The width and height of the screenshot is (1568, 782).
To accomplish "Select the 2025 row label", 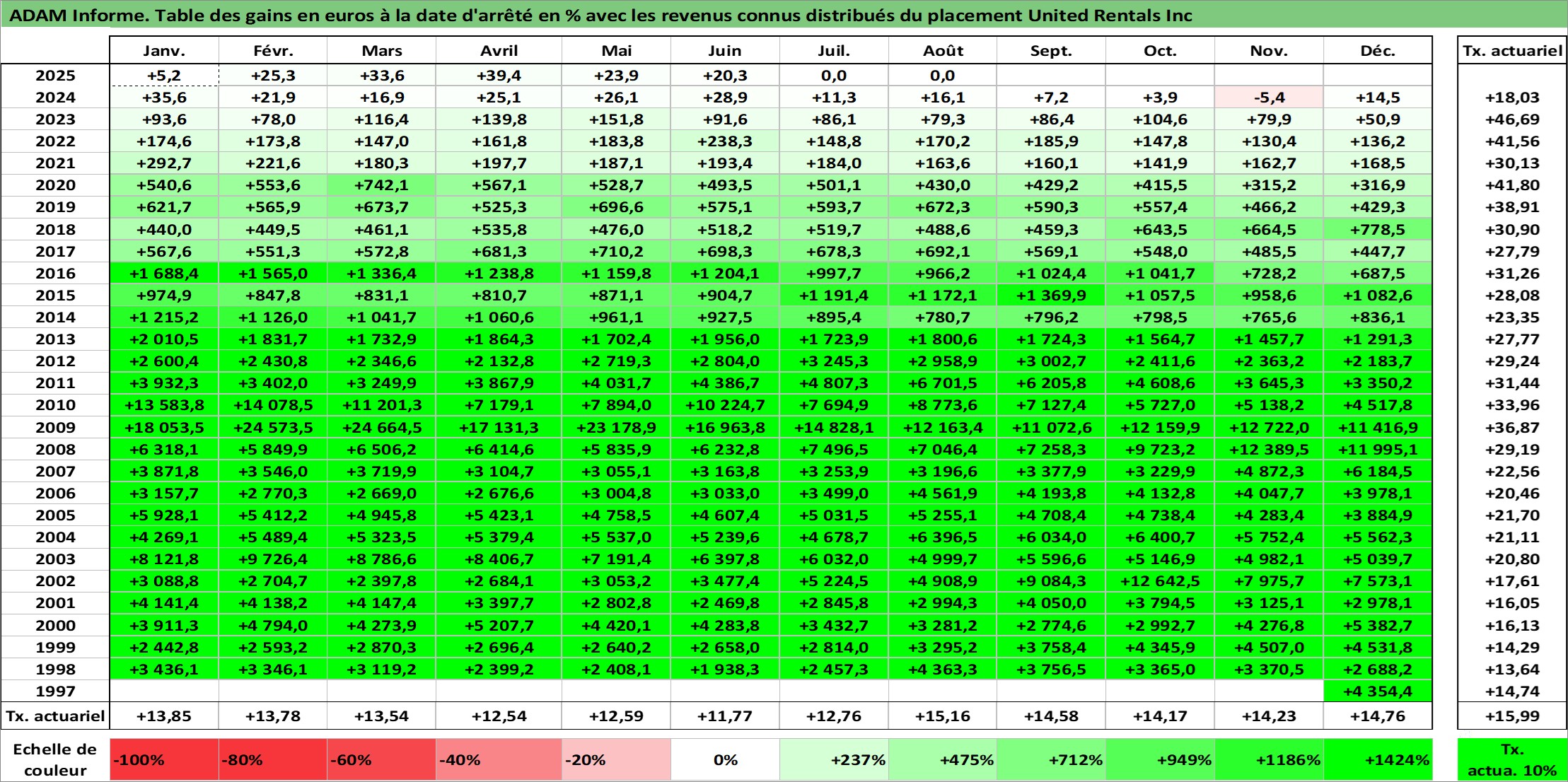I will point(55,76).
